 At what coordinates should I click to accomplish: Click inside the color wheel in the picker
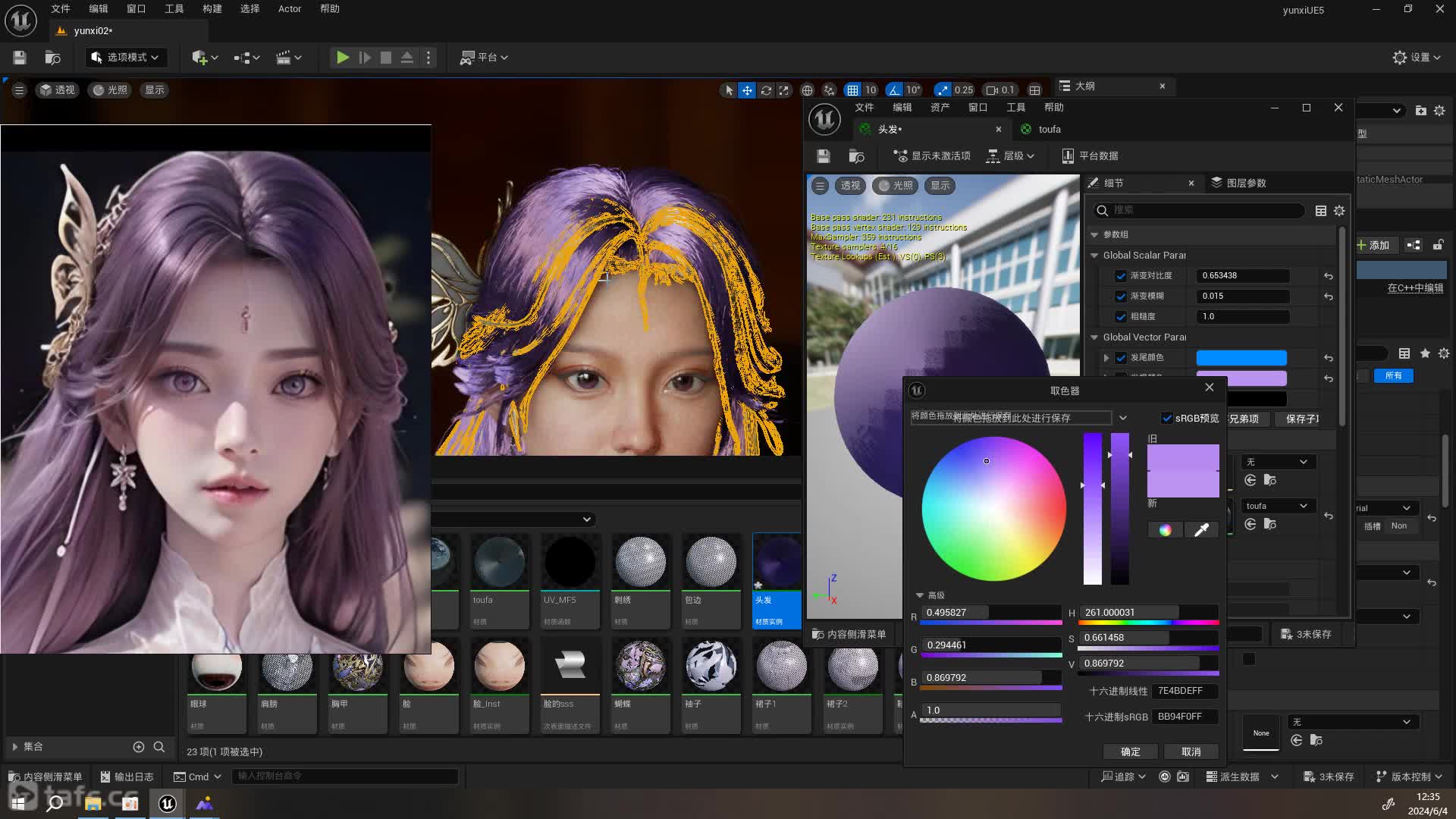click(x=994, y=509)
